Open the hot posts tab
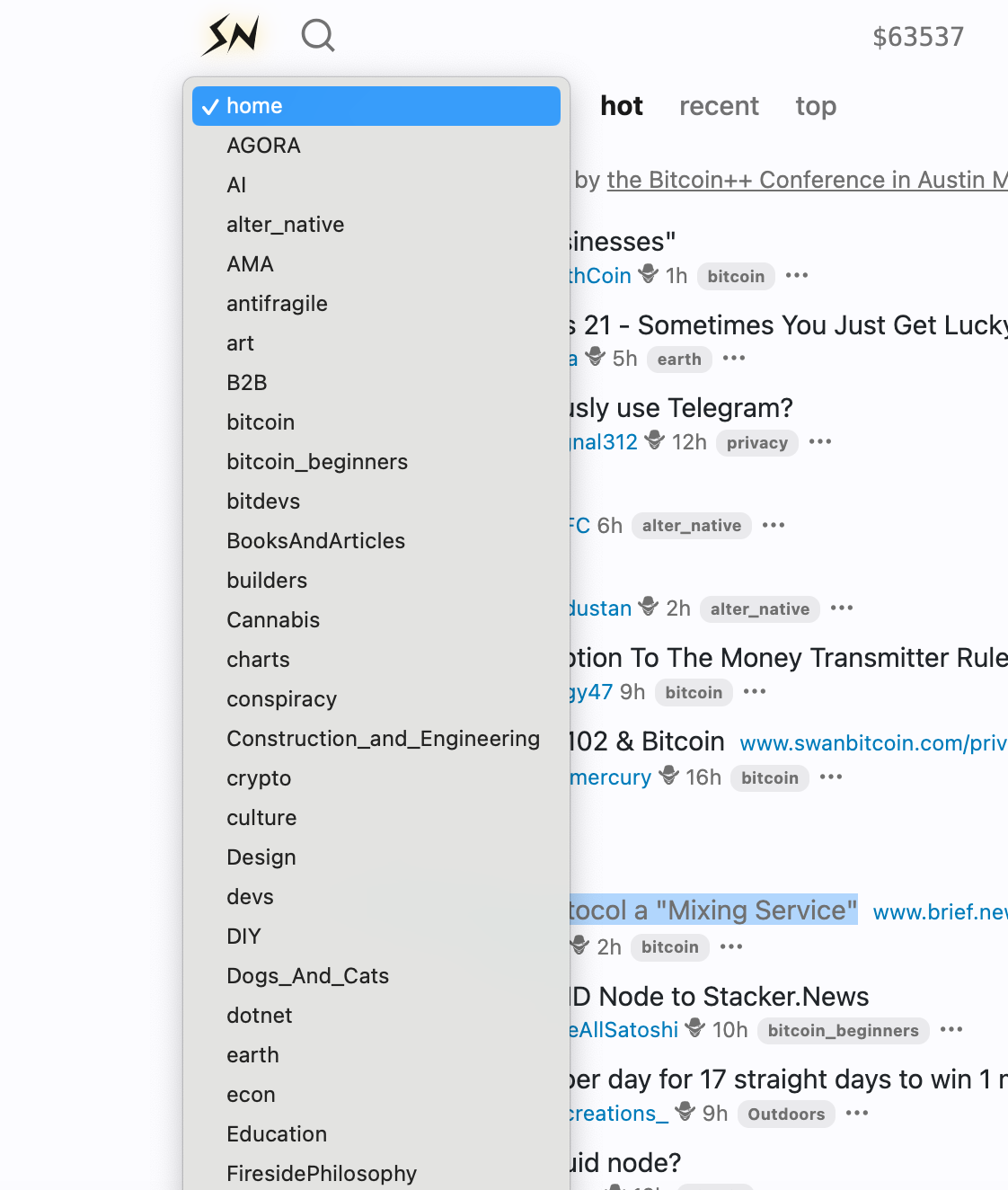The height and width of the screenshot is (1190, 1008). click(x=621, y=106)
